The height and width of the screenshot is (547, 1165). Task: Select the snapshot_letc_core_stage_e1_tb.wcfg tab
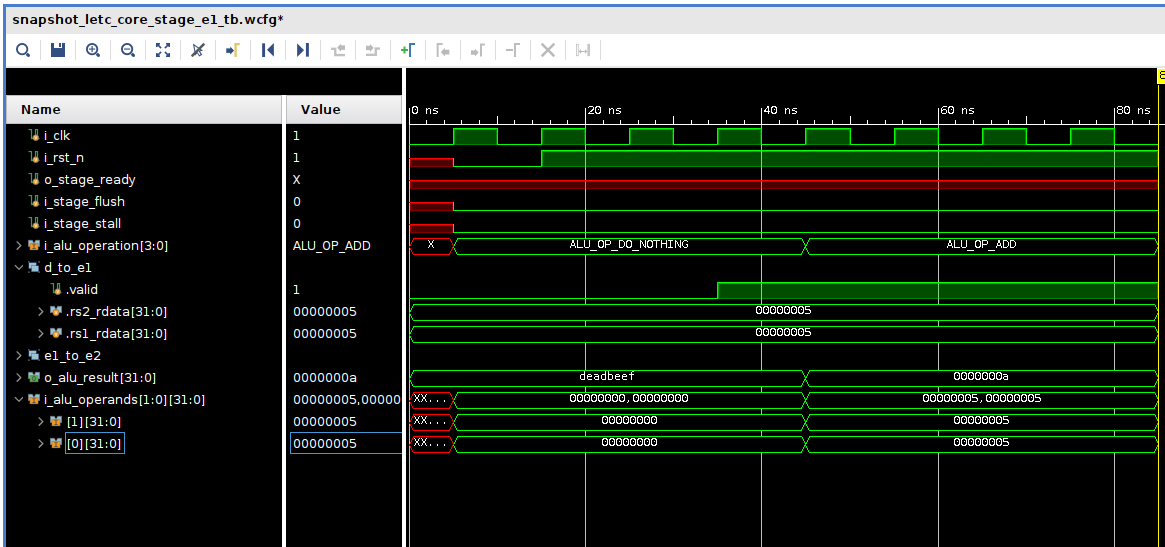[149, 20]
